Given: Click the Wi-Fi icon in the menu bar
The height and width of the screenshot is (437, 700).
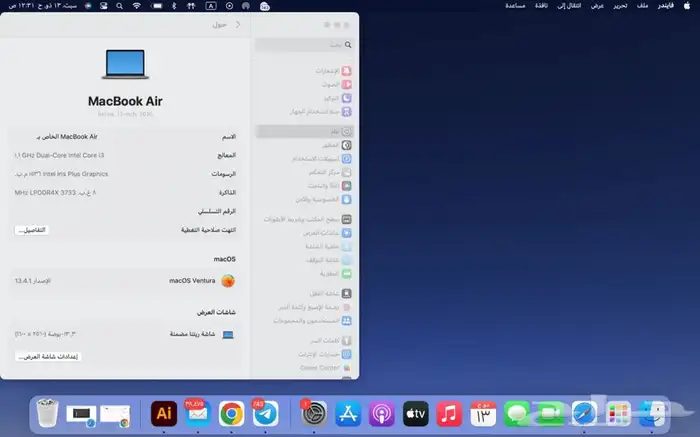Looking at the screenshot, I should 137,6.
